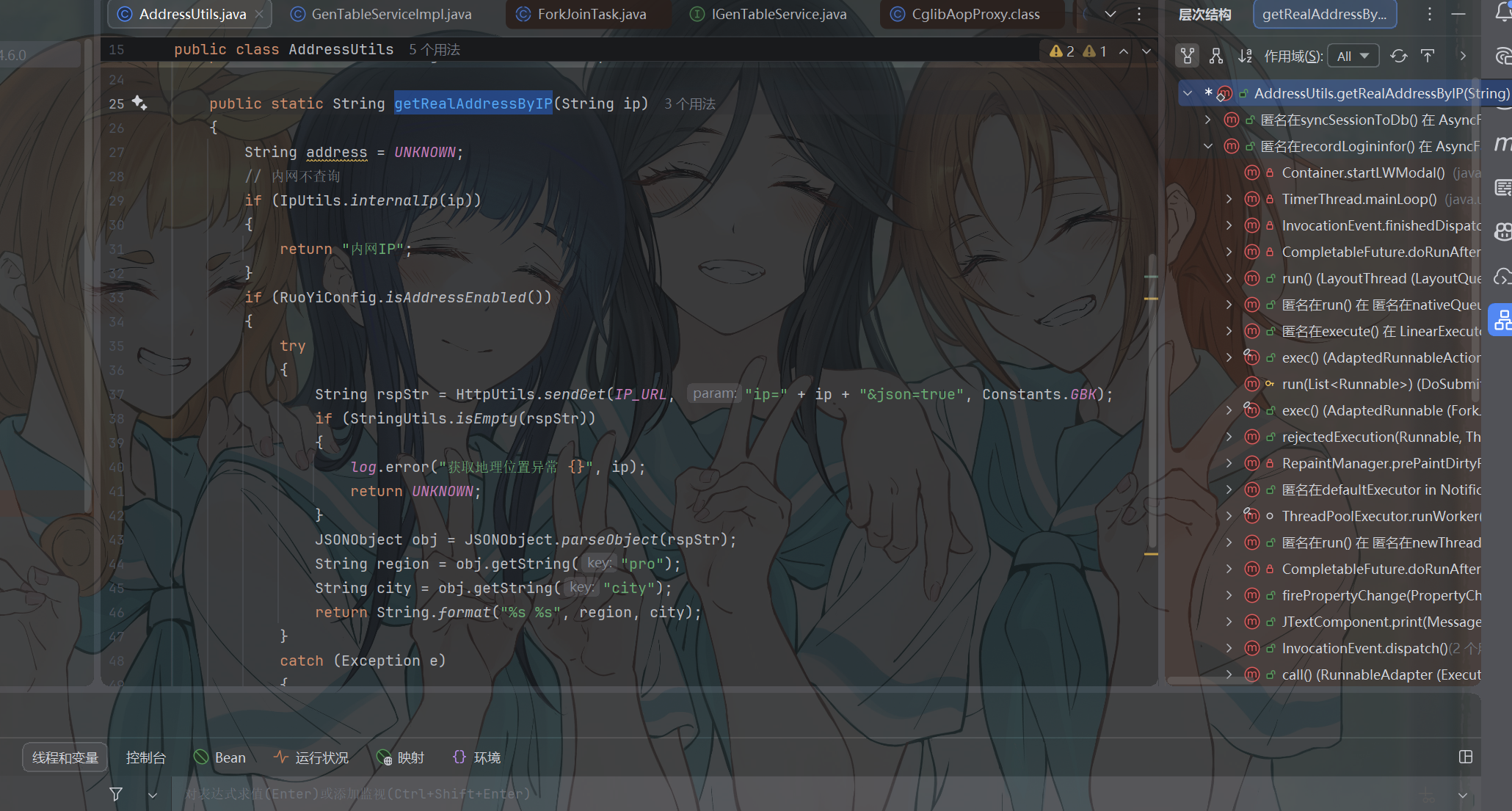
Task: Switch to the GenTableServiceImpl.java tab
Action: point(381,14)
